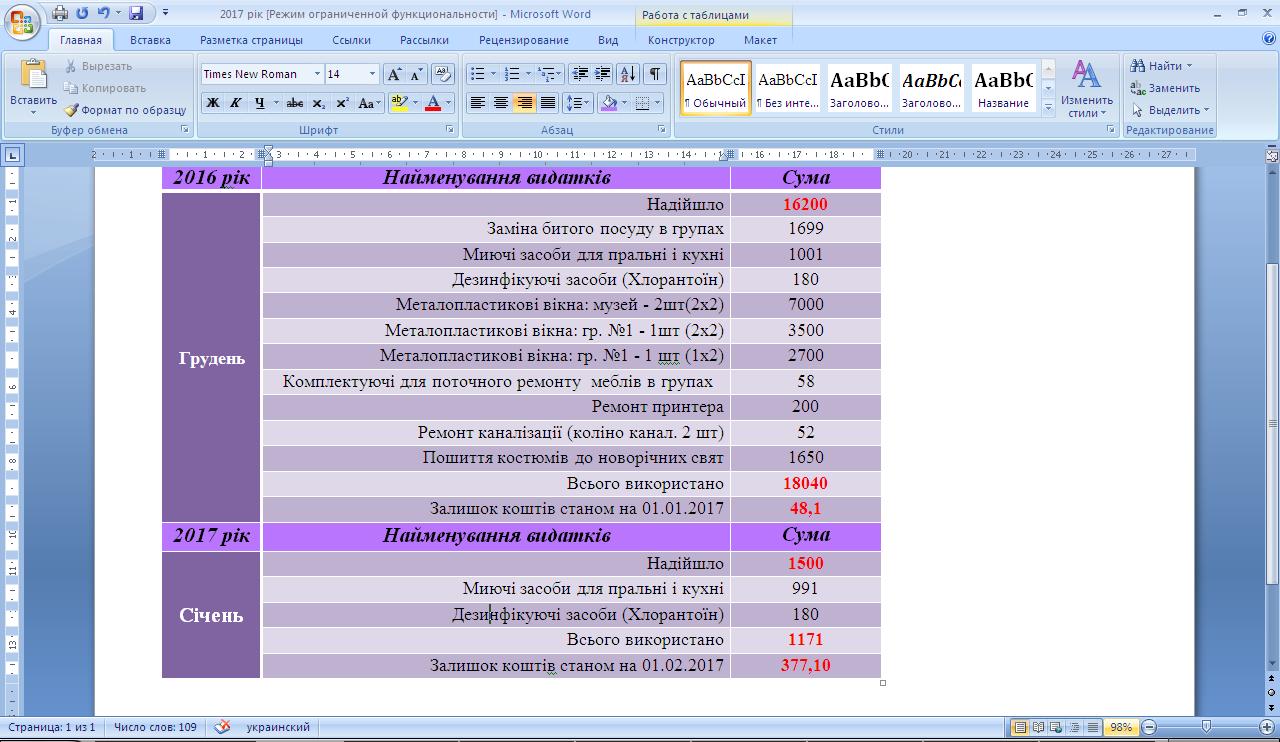Click the Decrease Indent icon
This screenshot has height=742, width=1280.
[x=579, y=74]
